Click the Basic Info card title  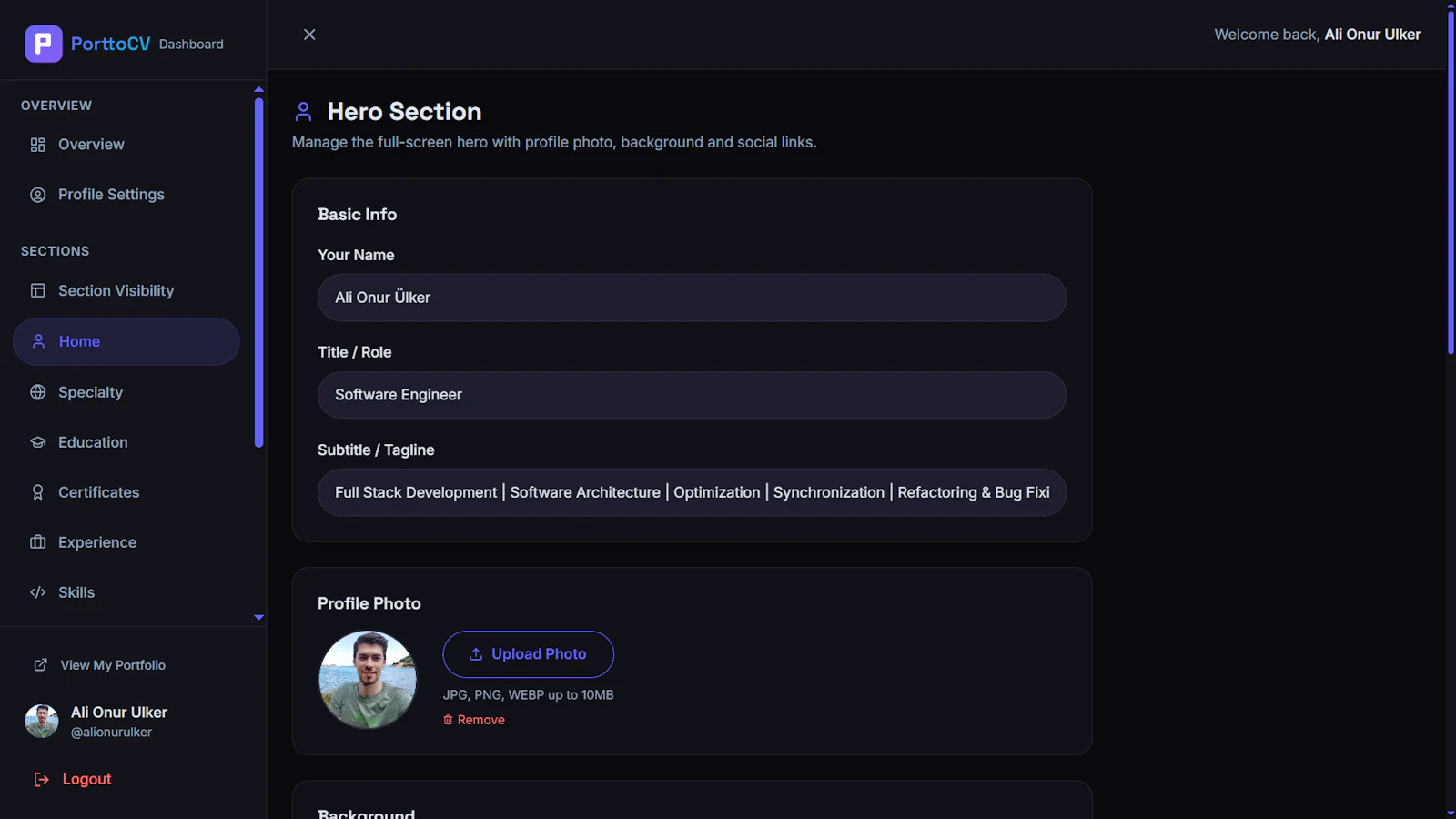click(x=357, y=215)
